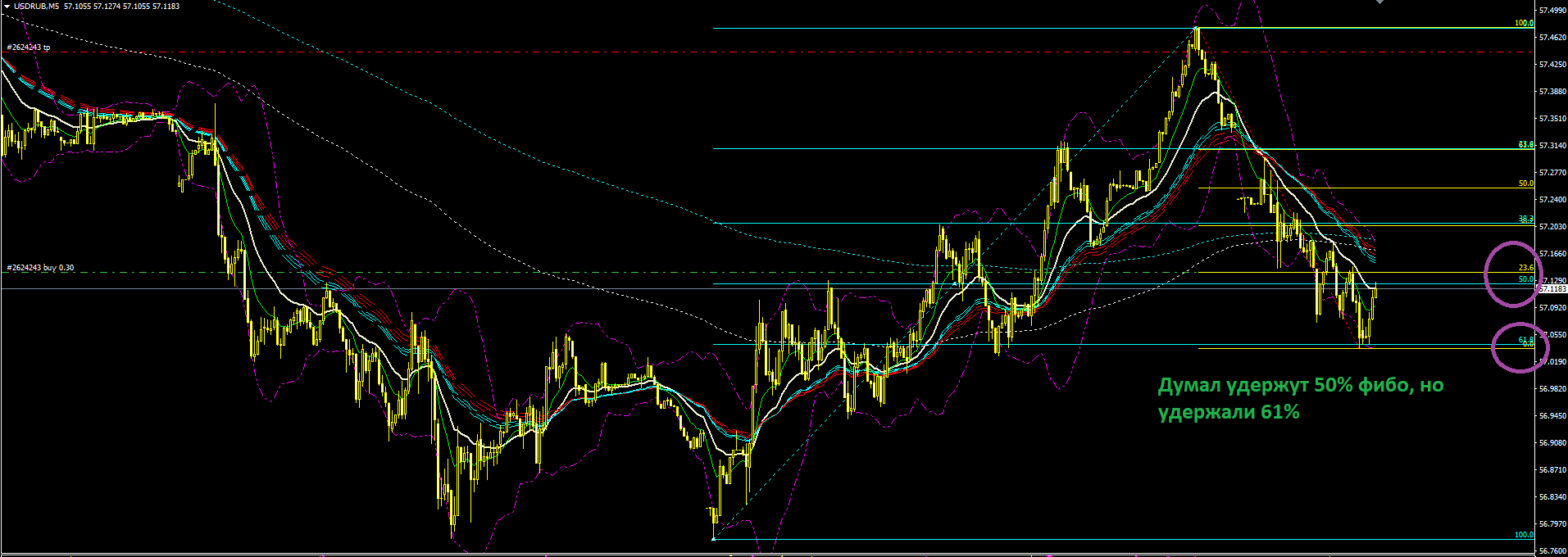Click the 56.8340 price scale label
1568x557 pixels.
tap(1552, 497)
